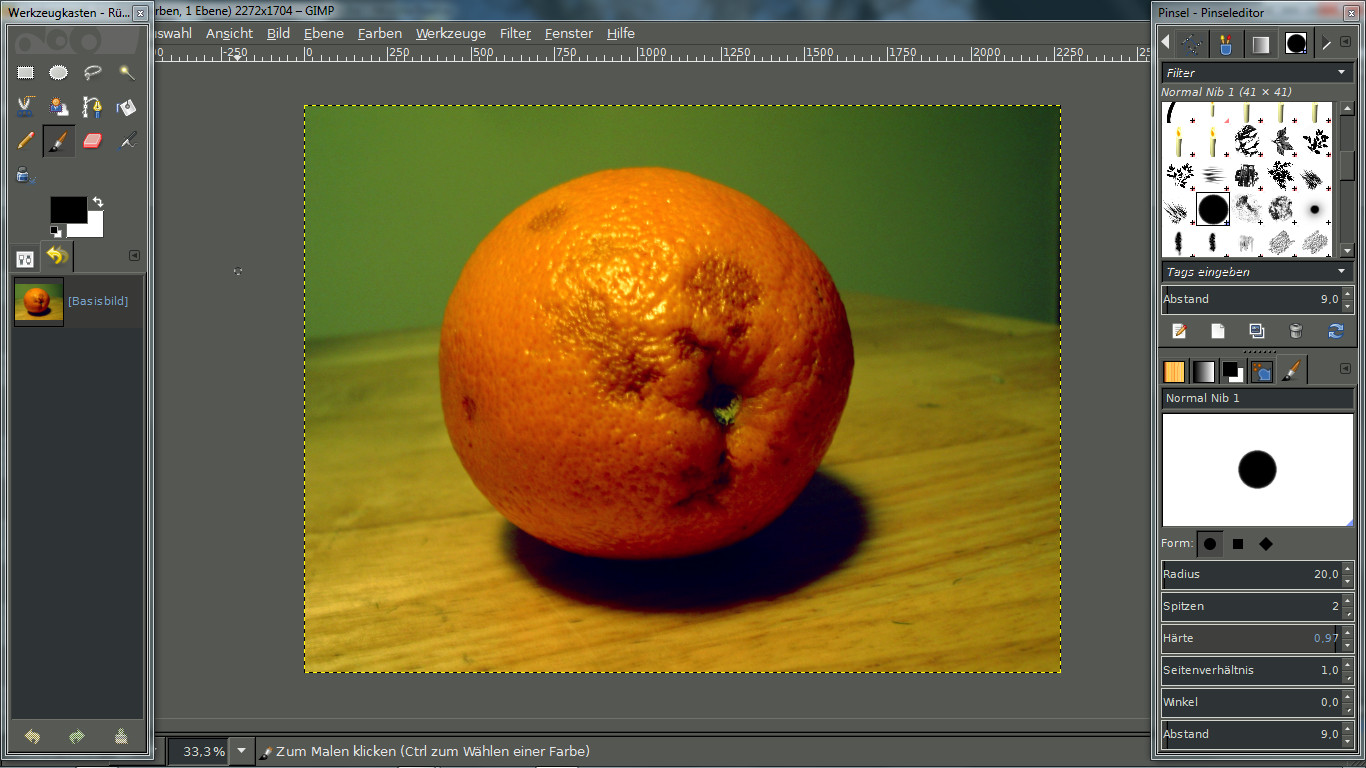Click the undo arrow in history panel

click(x=32, y=736)
